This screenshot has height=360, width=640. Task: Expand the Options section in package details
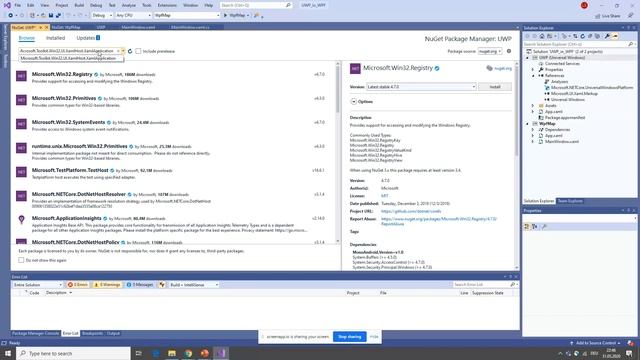pos(353,102)
